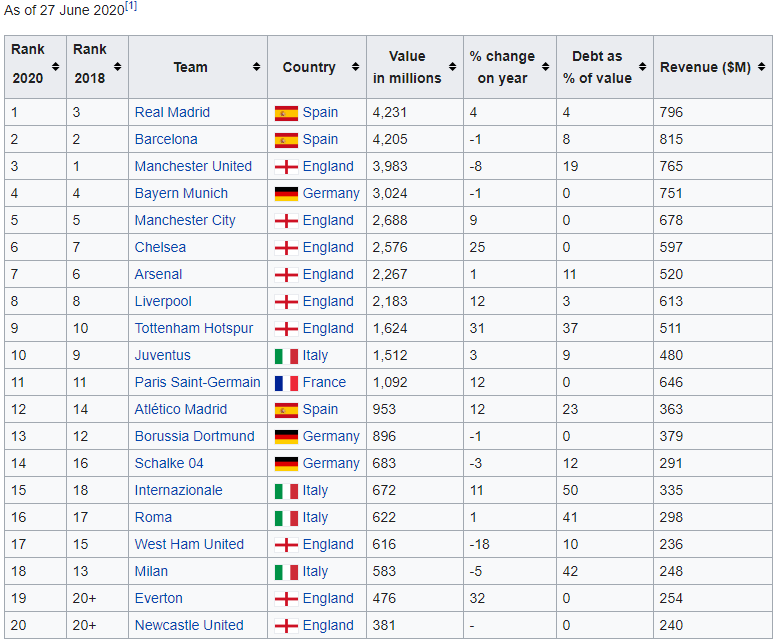
Task: Open England country link in Liverpool row
Action: pyautogui.click(x=328, y=301)
